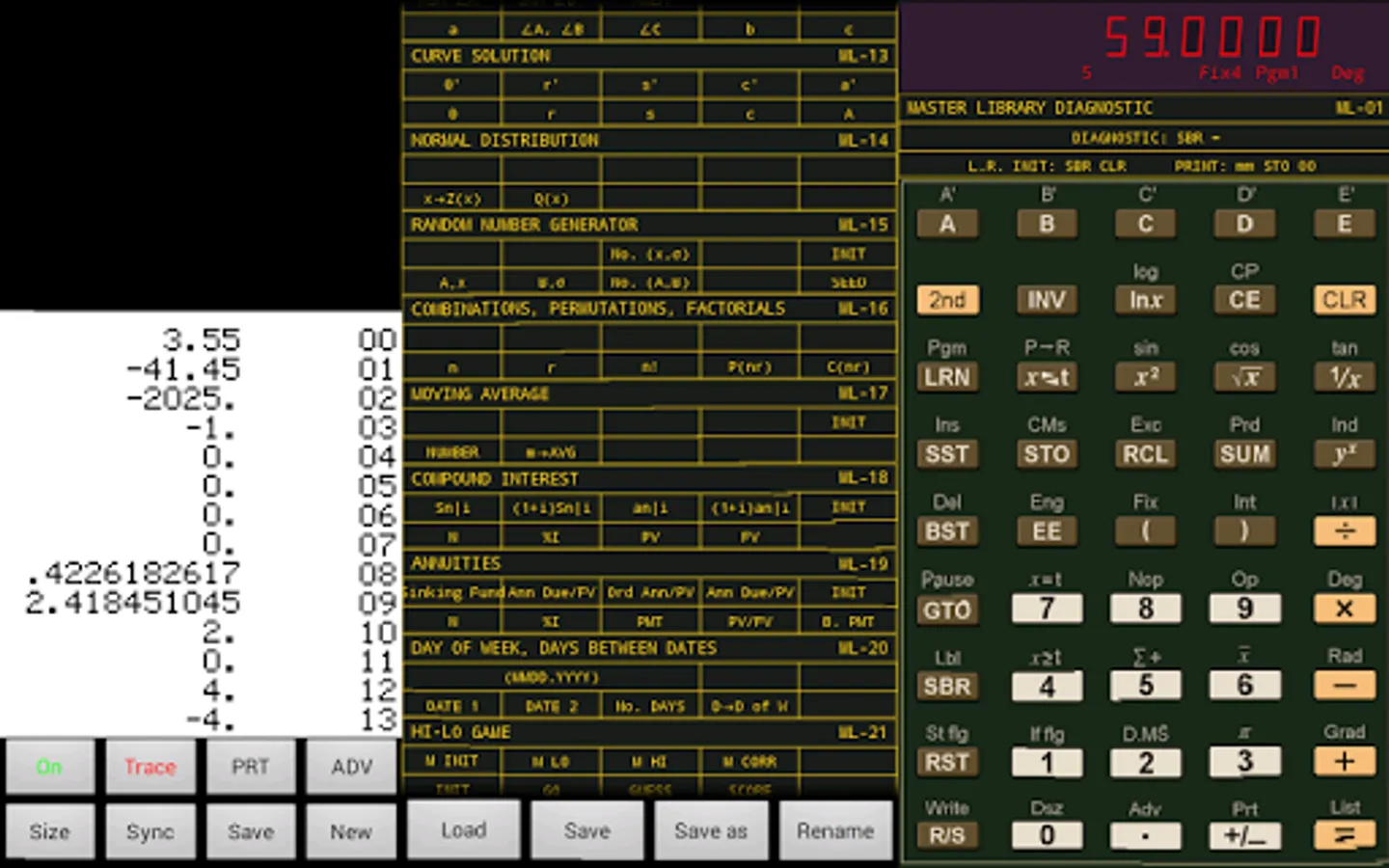This screenshot has width=1389, height=868.
Task: Click Save under the printer tape
Action: point(251,831)
